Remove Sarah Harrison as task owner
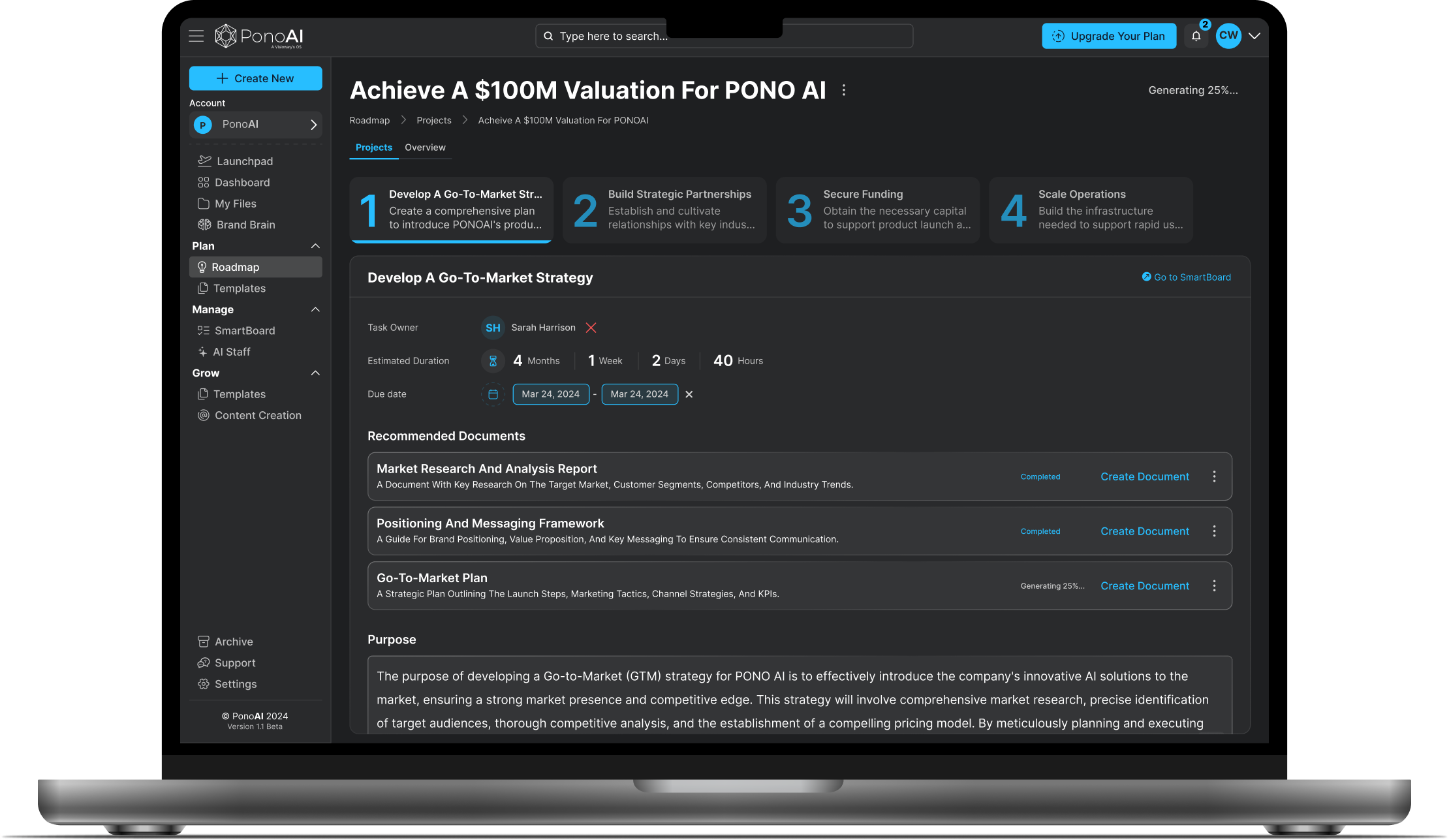Viewport: 1449px width, 840px height. point(591,328)
